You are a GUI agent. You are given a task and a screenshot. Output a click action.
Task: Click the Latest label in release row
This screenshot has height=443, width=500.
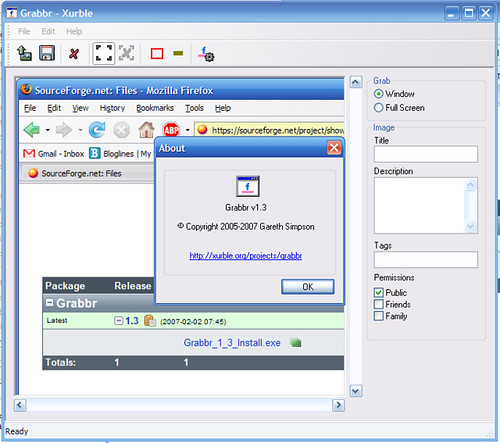coord(57,320)
